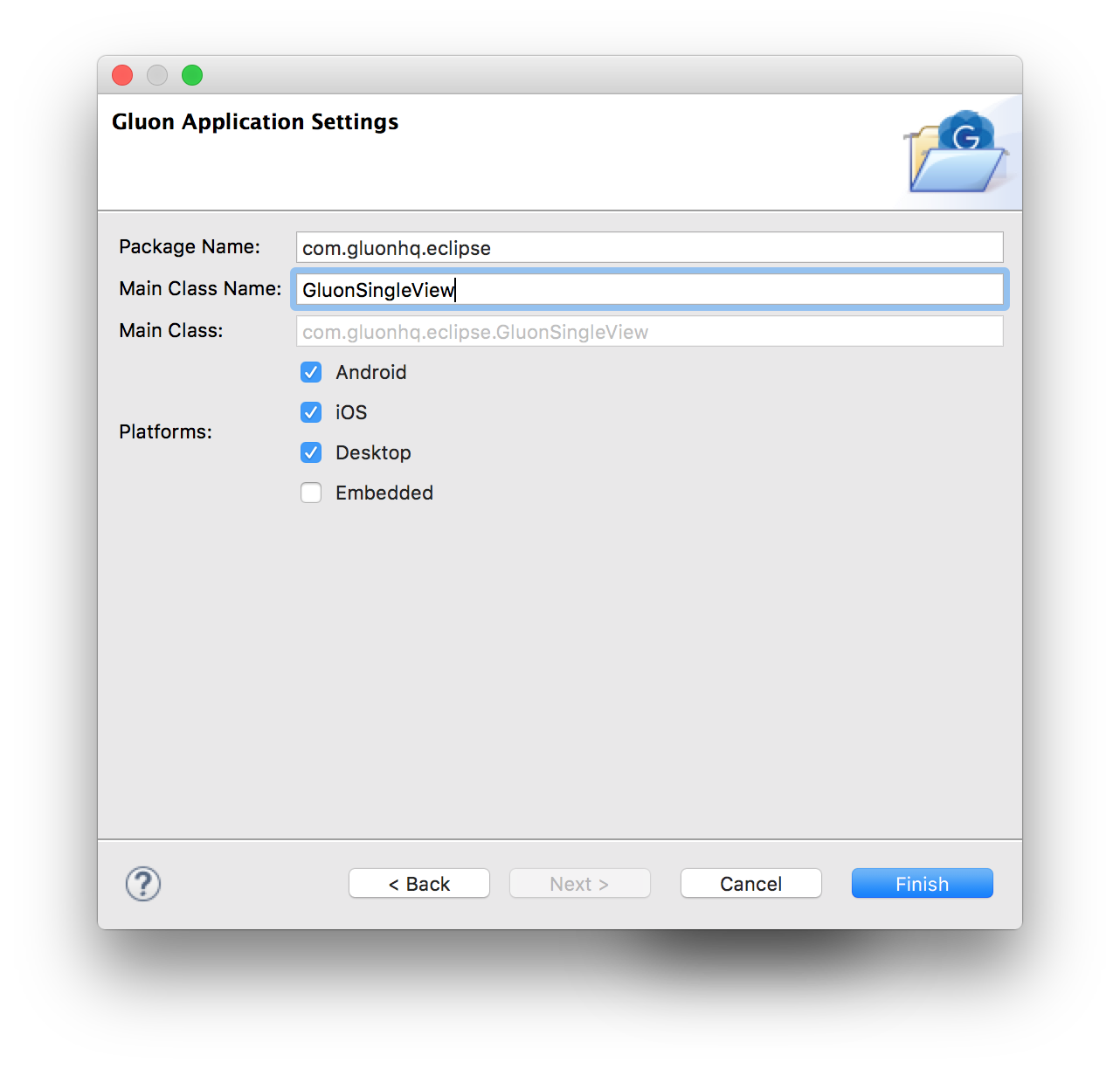Click the help question mark icon
Image resolution: width=1120 pixels, height=1069 pixels.
[x=143, y=884]
